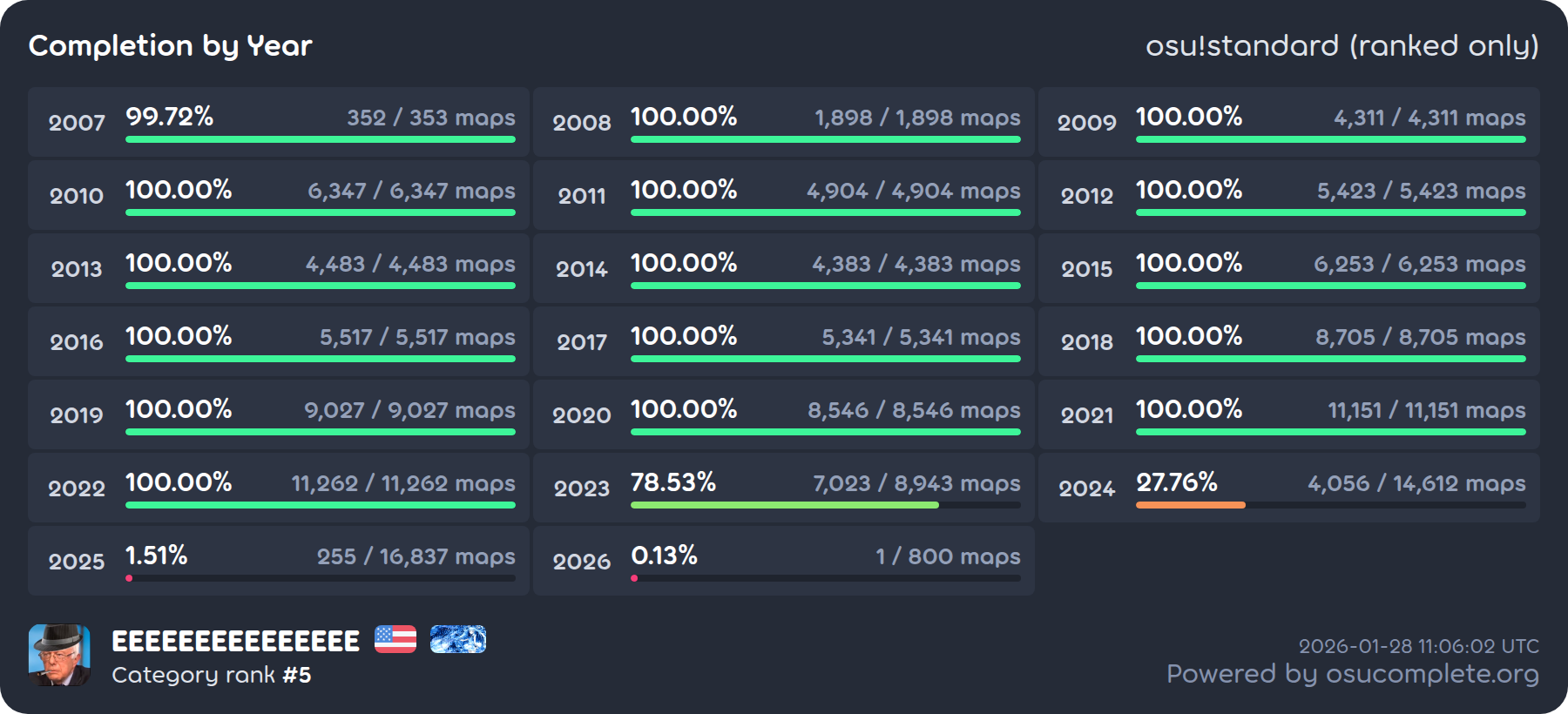Click the 1.51% percentage for 2025
Viewport: 1568px width, 714px height.
point(157,556)
